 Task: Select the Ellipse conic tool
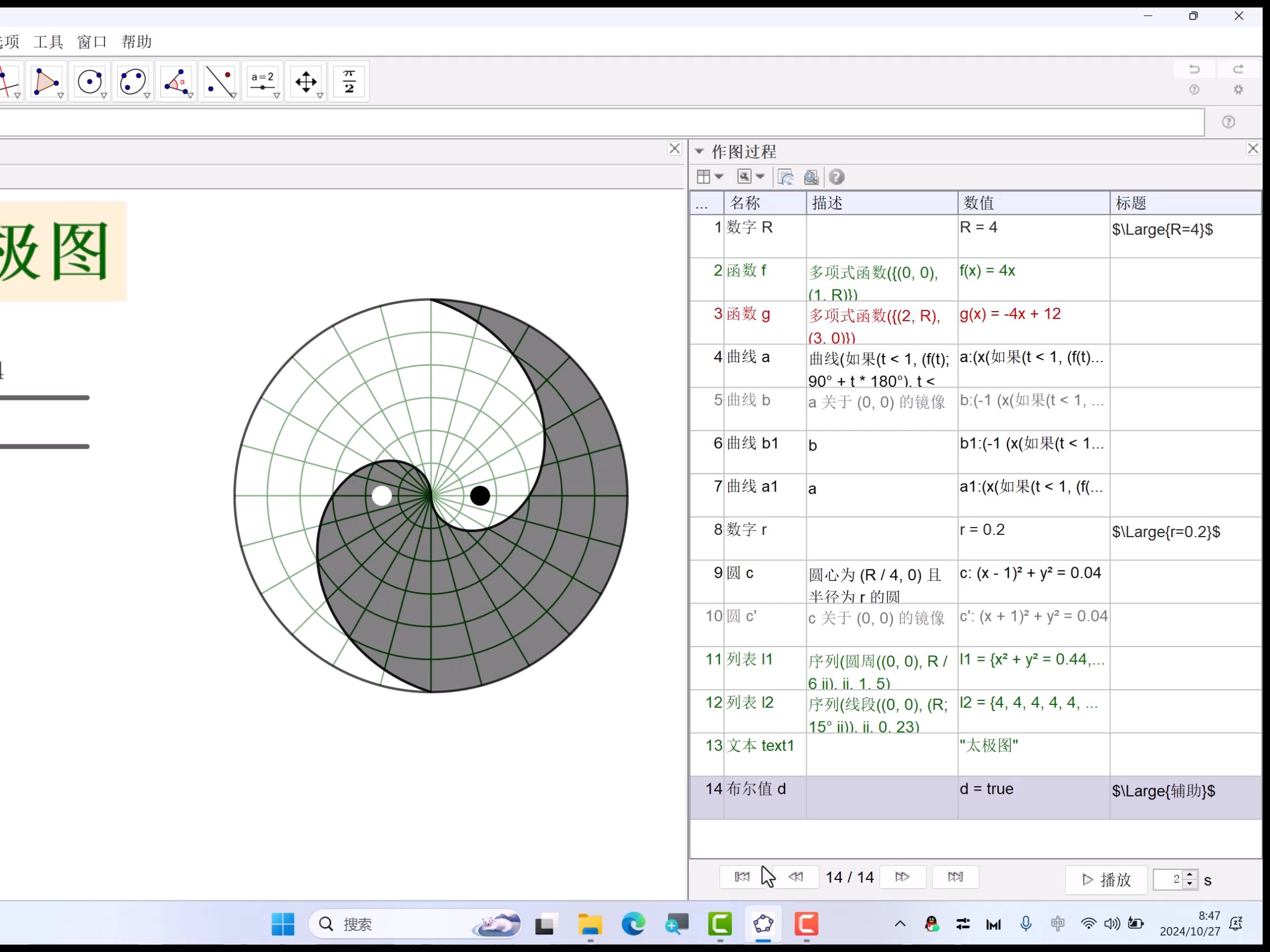coord(133,82)
